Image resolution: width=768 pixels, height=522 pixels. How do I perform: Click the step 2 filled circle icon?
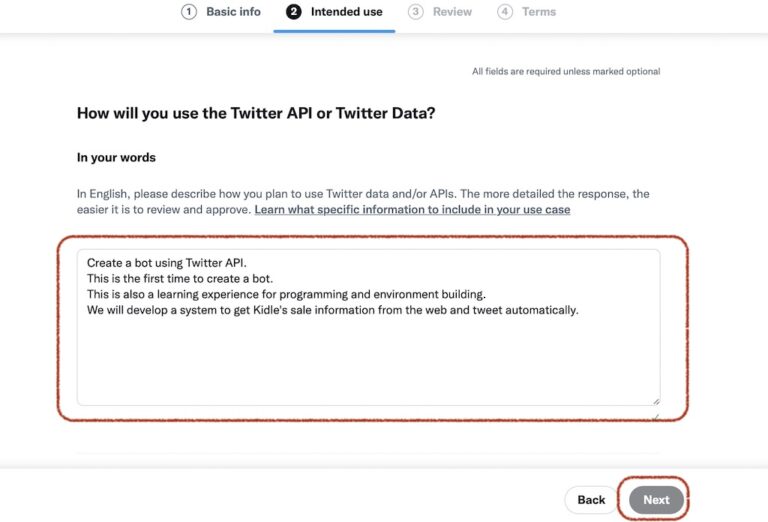[293, 12]
